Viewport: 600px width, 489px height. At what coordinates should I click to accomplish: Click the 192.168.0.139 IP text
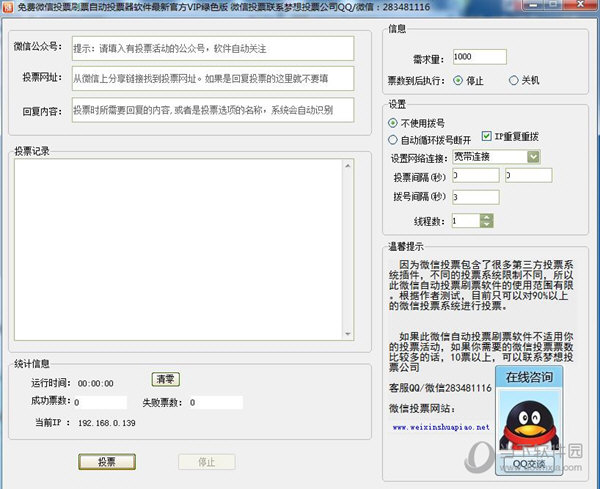[107, 423]
